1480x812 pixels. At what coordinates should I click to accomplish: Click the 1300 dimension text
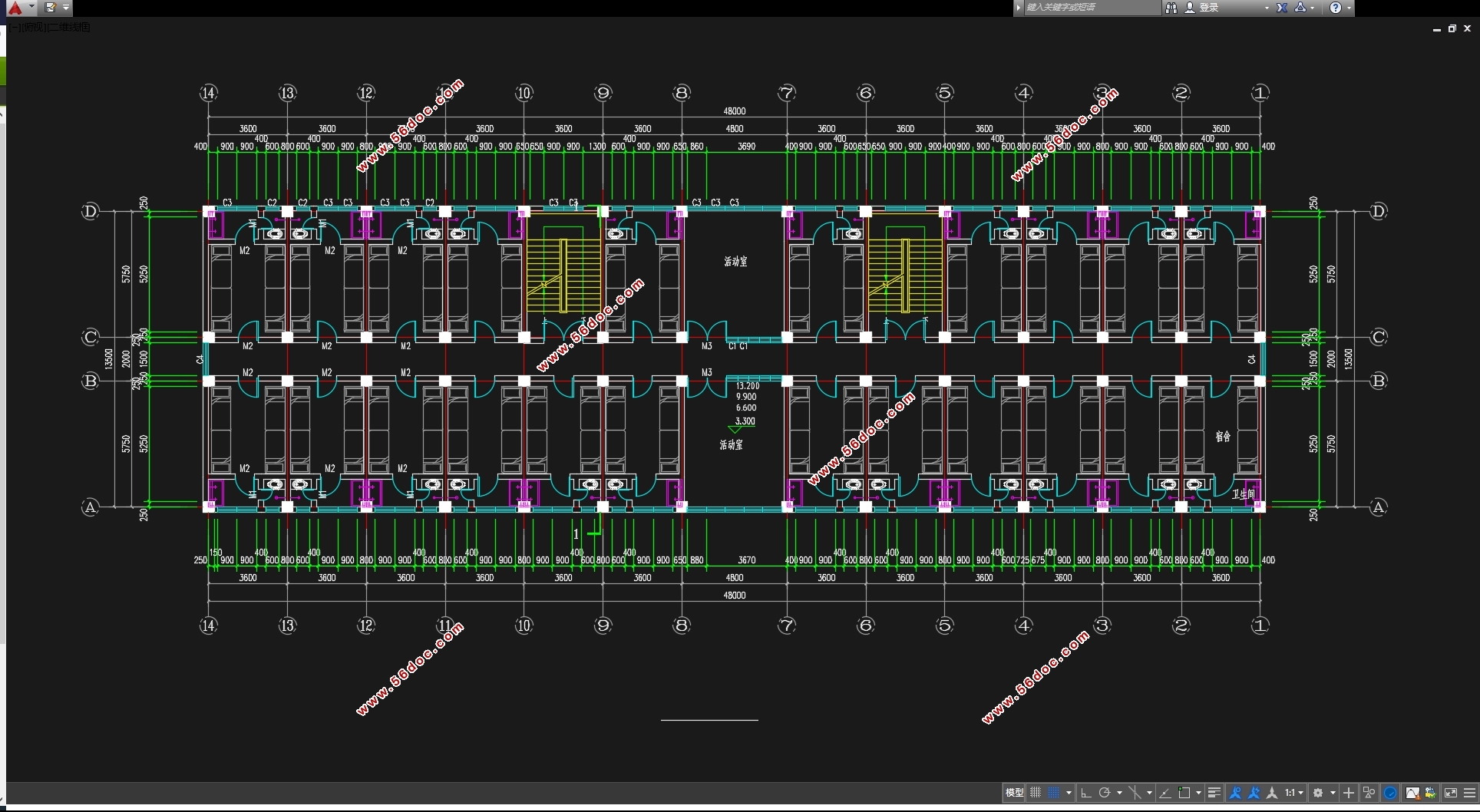coord(597,146)
